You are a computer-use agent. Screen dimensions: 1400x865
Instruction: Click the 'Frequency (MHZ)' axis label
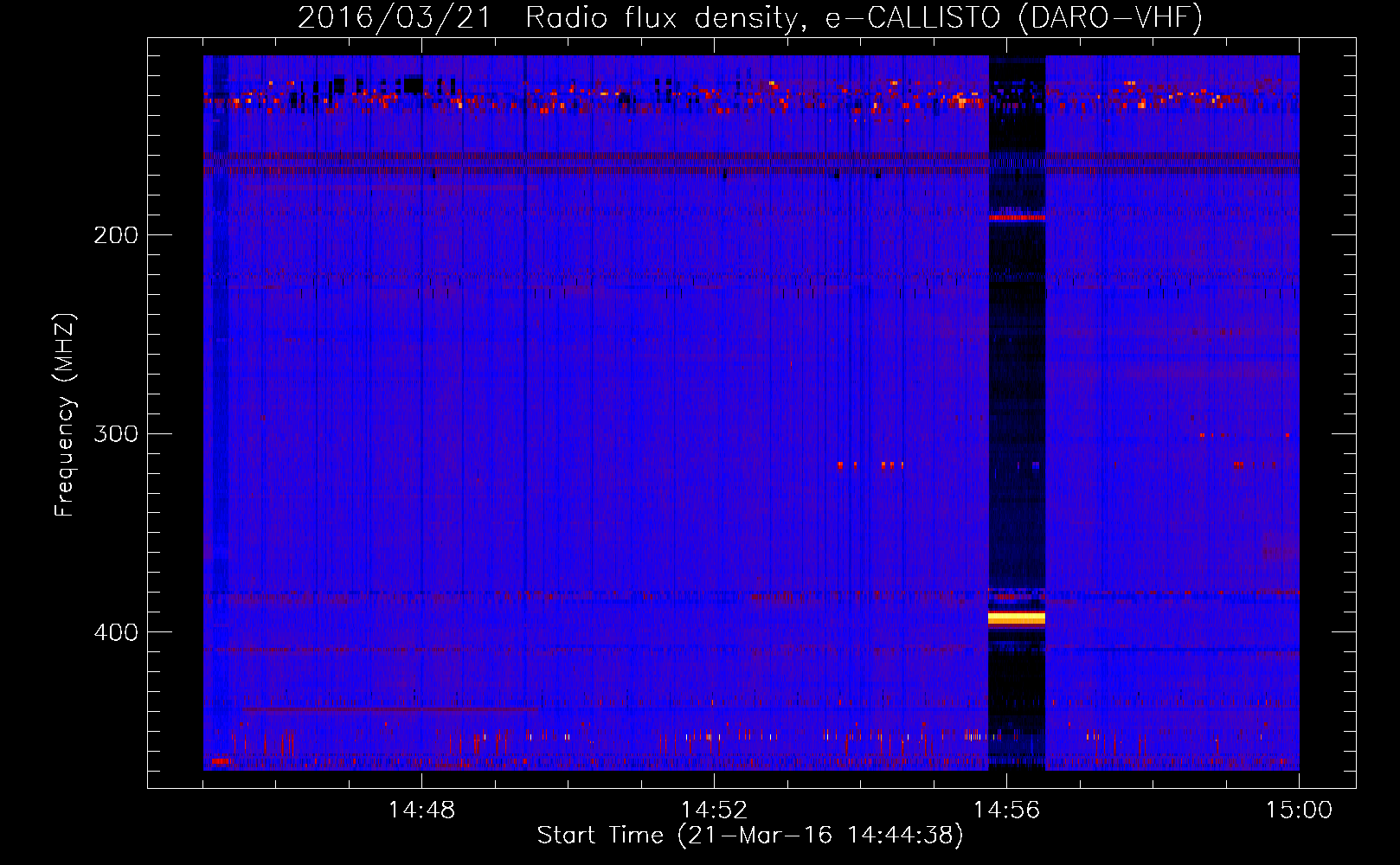(x=65, y=414)
